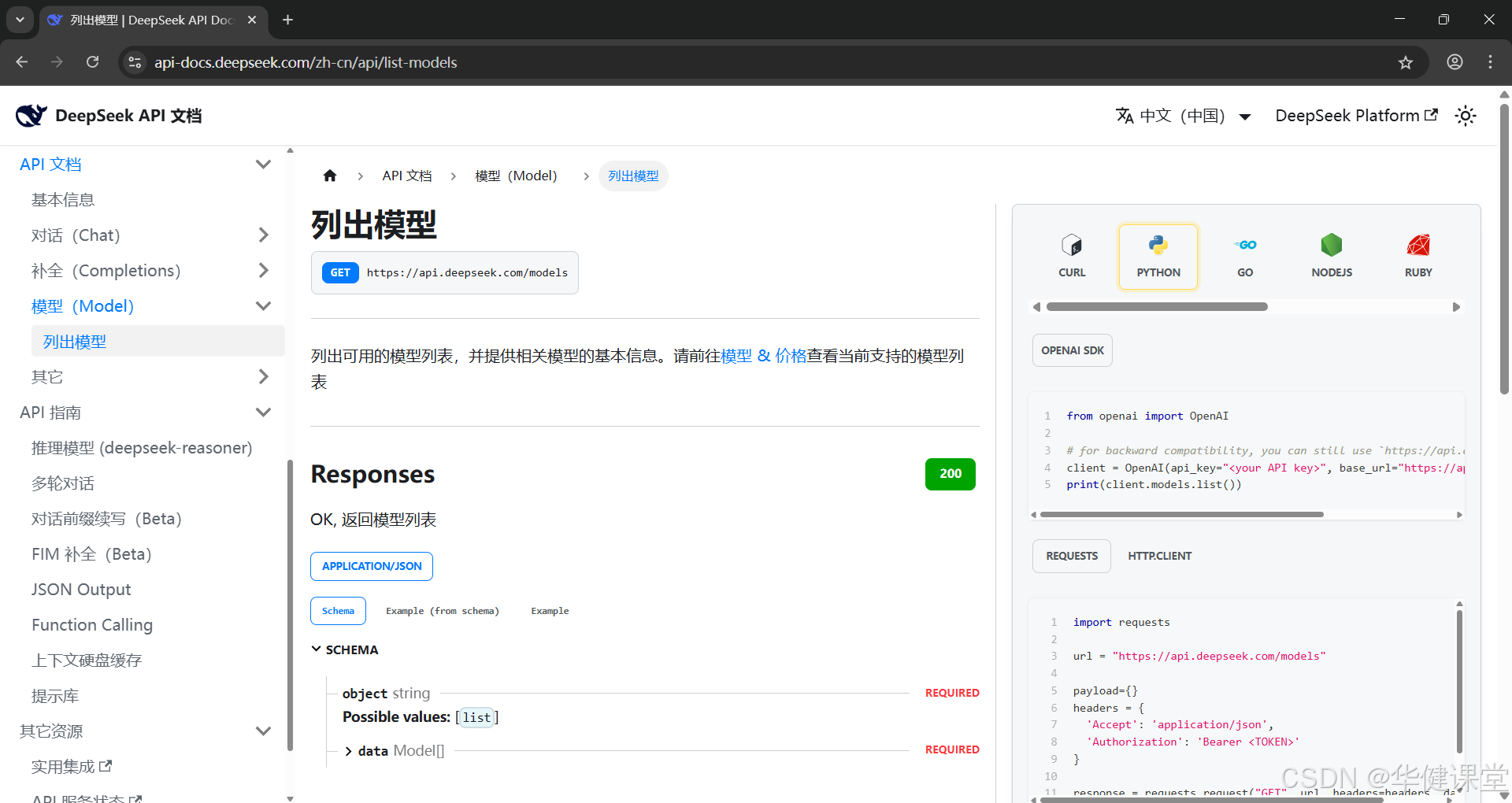The image size is (1512, 803).
Task: Select the Schema tab
Action: [338, 611]
